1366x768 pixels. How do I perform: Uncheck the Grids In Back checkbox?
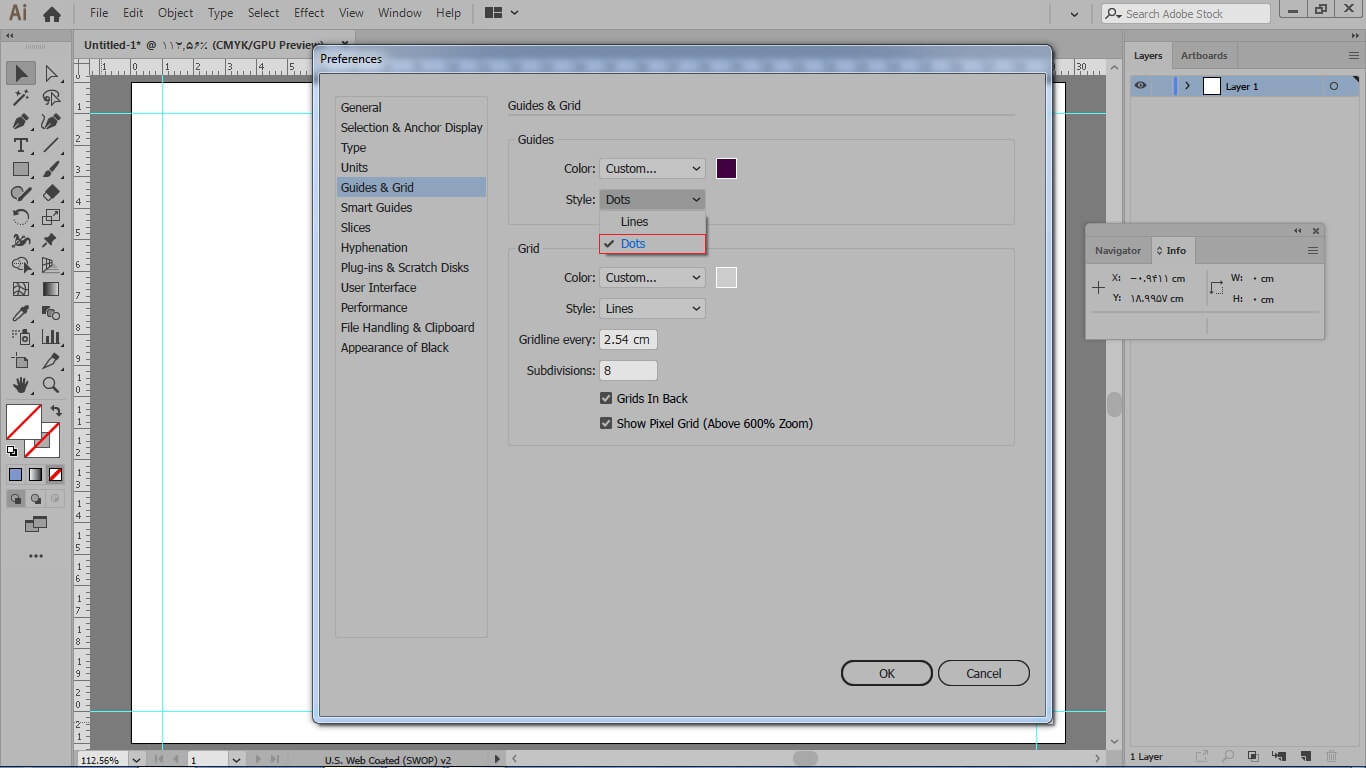pyautogui.click(x=606, y=398)
